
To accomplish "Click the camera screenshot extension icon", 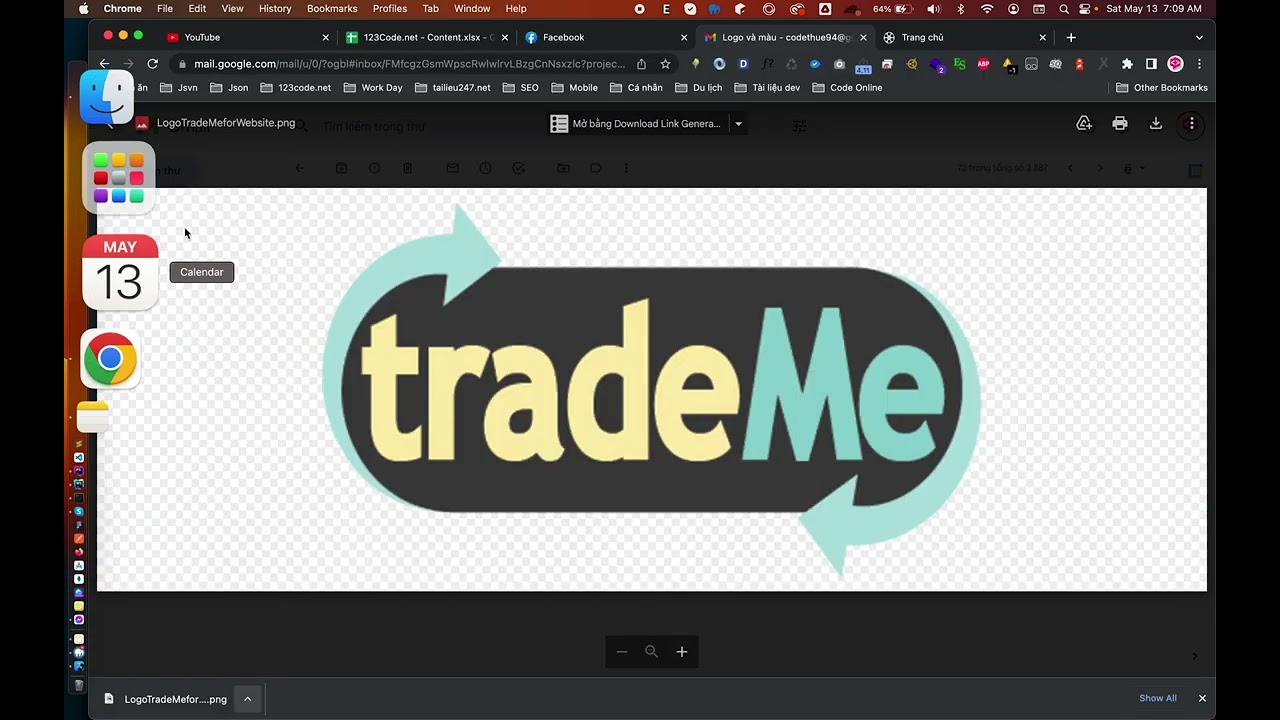I will coord(839,63).
